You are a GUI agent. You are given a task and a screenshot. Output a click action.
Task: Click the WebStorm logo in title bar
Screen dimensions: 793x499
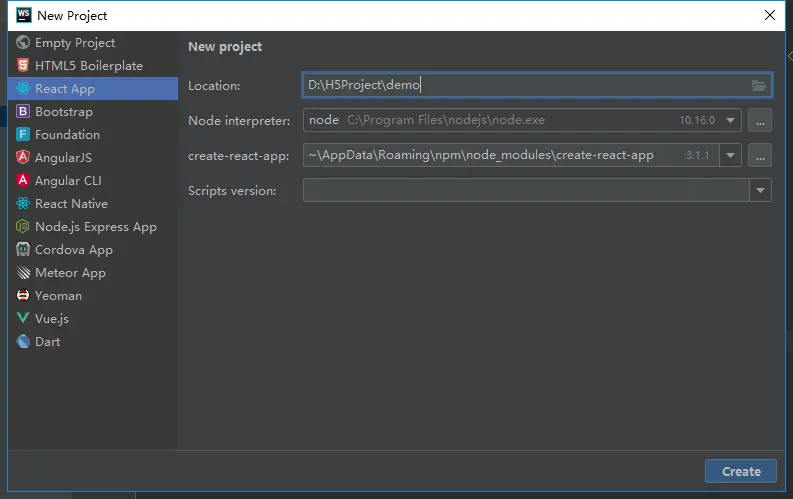click(x=23, y=15)
